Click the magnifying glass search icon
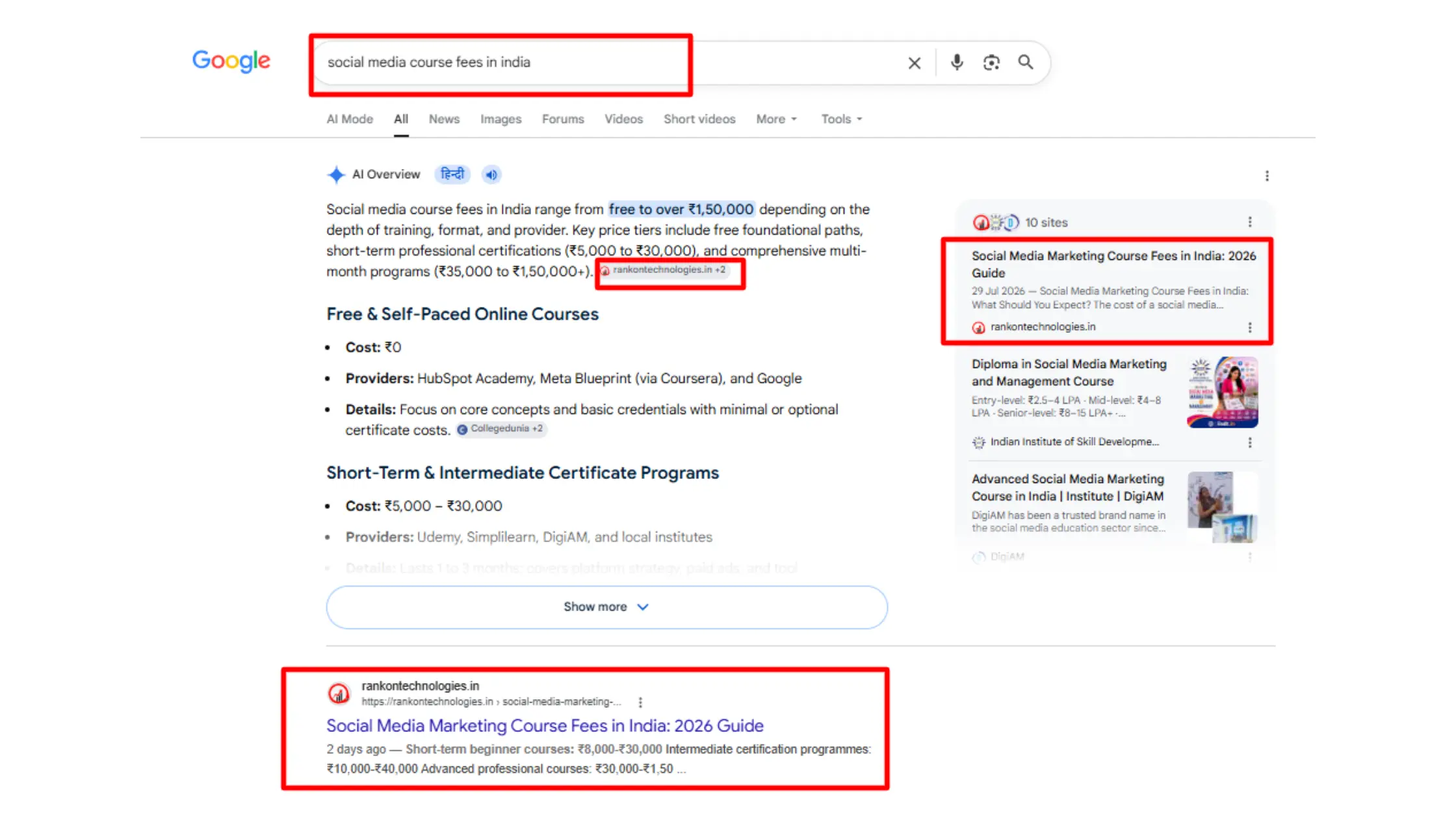 (1026, 62)
